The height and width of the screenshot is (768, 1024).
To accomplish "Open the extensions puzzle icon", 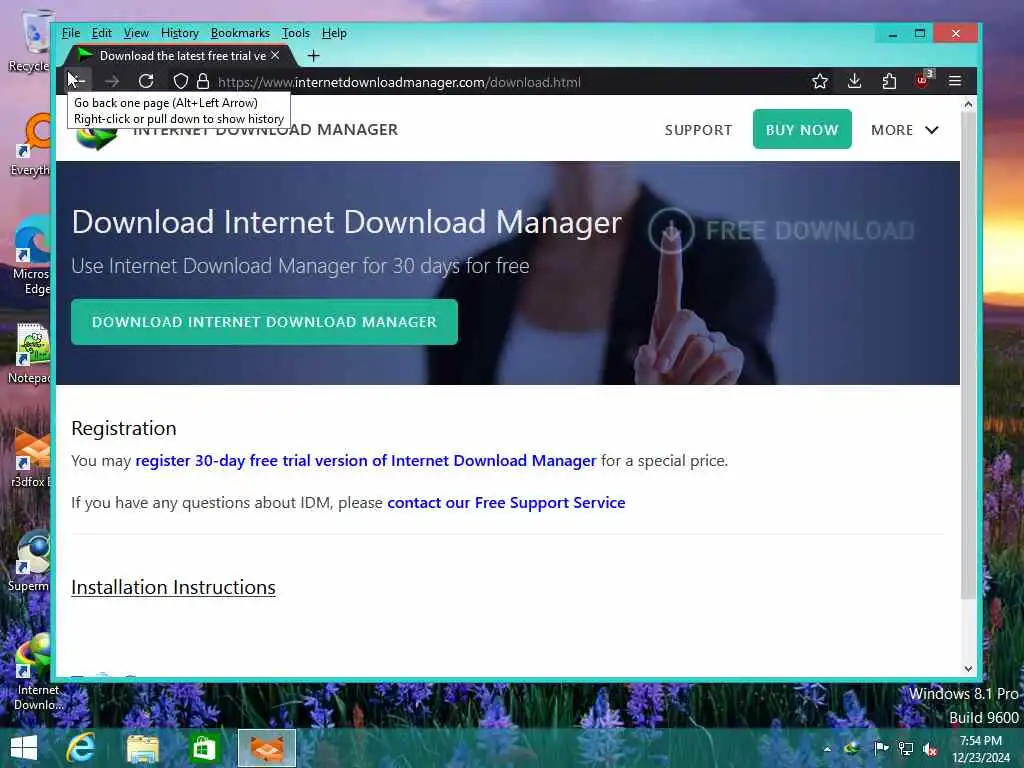I will [889, 81].
